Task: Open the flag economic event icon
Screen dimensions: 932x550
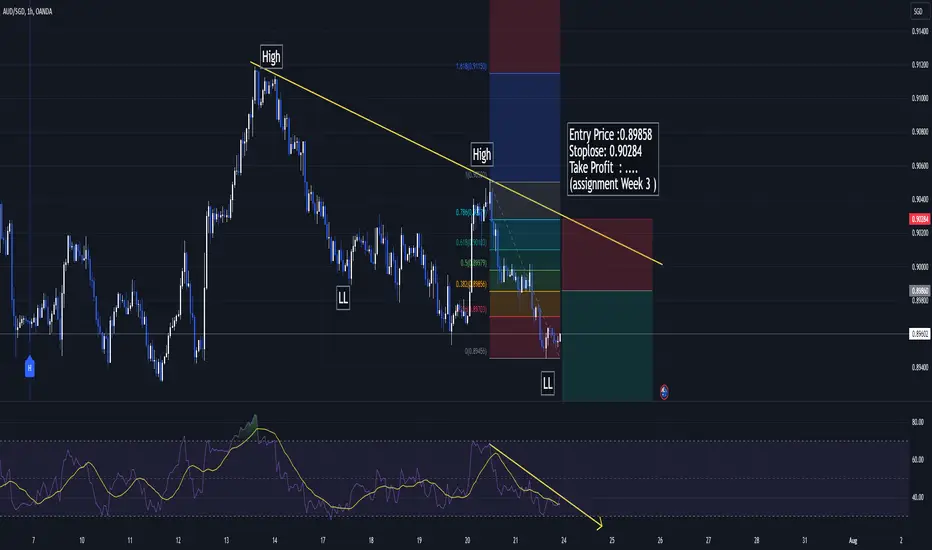Action: pyautogui.click(x=664, y=392)
